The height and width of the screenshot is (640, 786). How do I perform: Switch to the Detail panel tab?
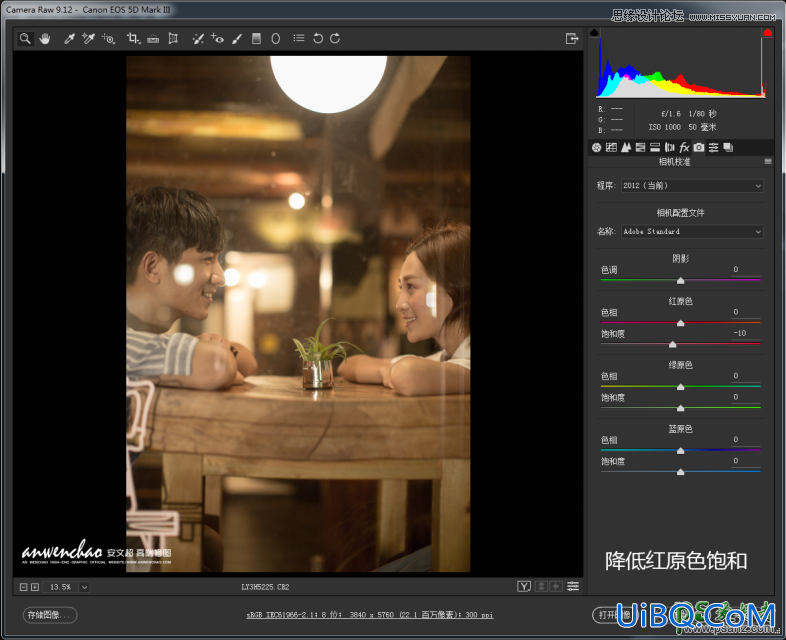[626, 147]
